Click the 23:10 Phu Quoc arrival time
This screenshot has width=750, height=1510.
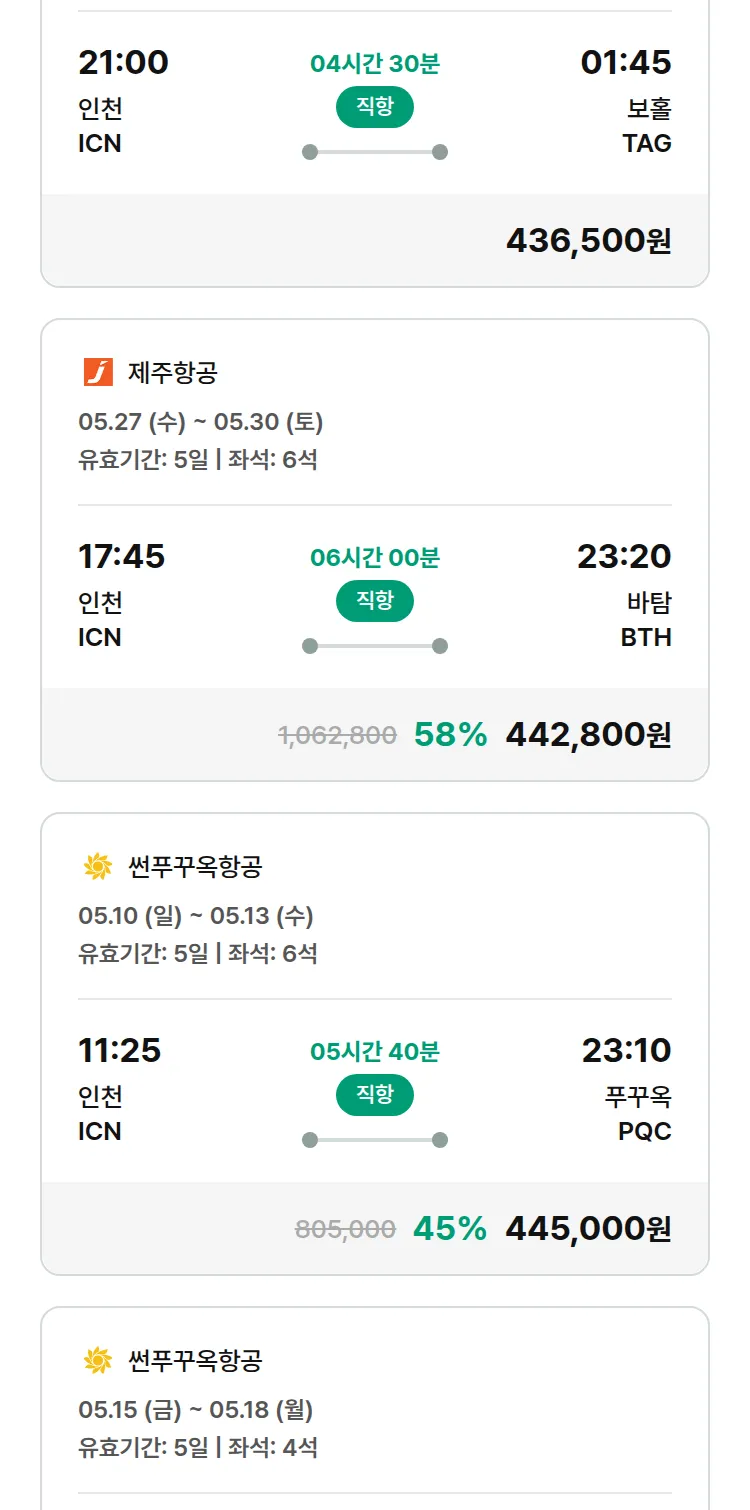click(626, 1050)
